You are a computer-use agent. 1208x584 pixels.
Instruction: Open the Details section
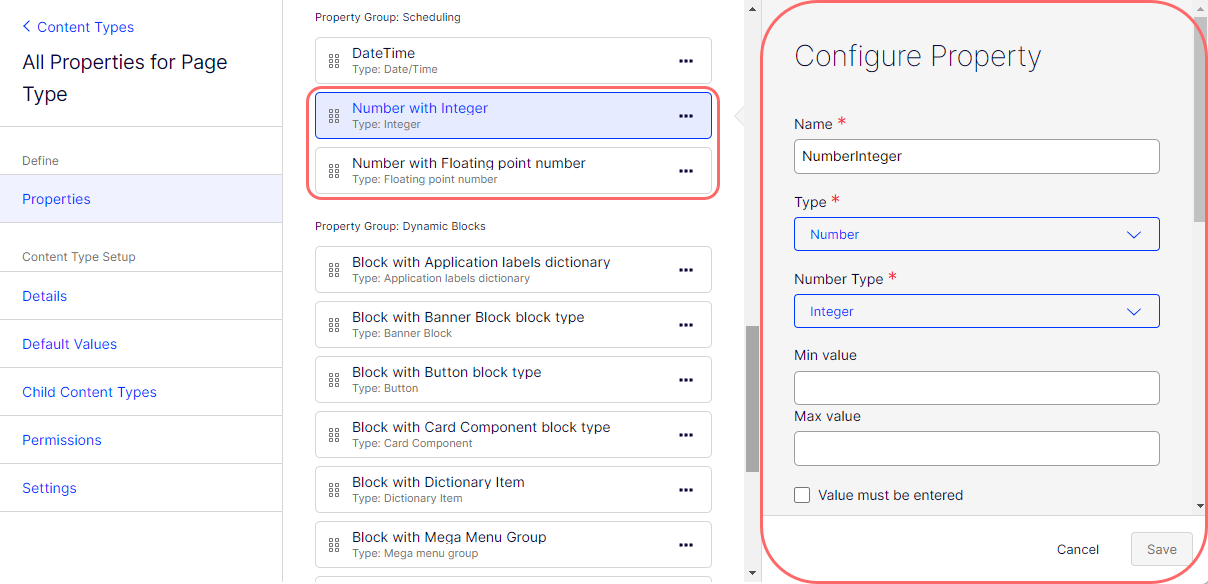[45, 296]
